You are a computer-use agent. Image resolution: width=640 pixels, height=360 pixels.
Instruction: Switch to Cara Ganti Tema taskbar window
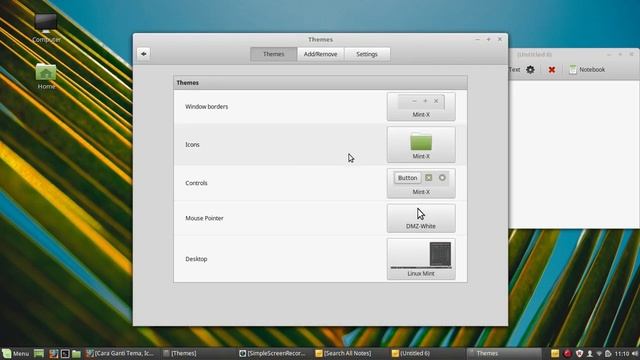[120, 353]
